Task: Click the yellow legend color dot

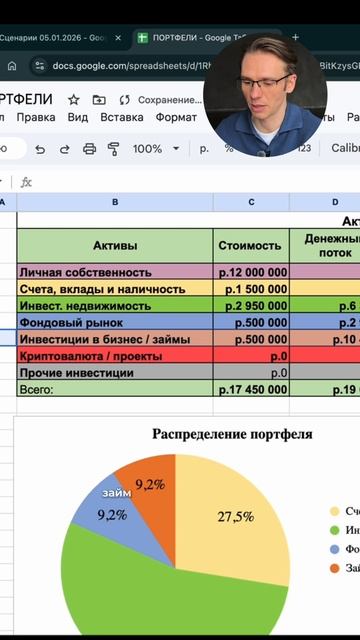Action: 335,511
